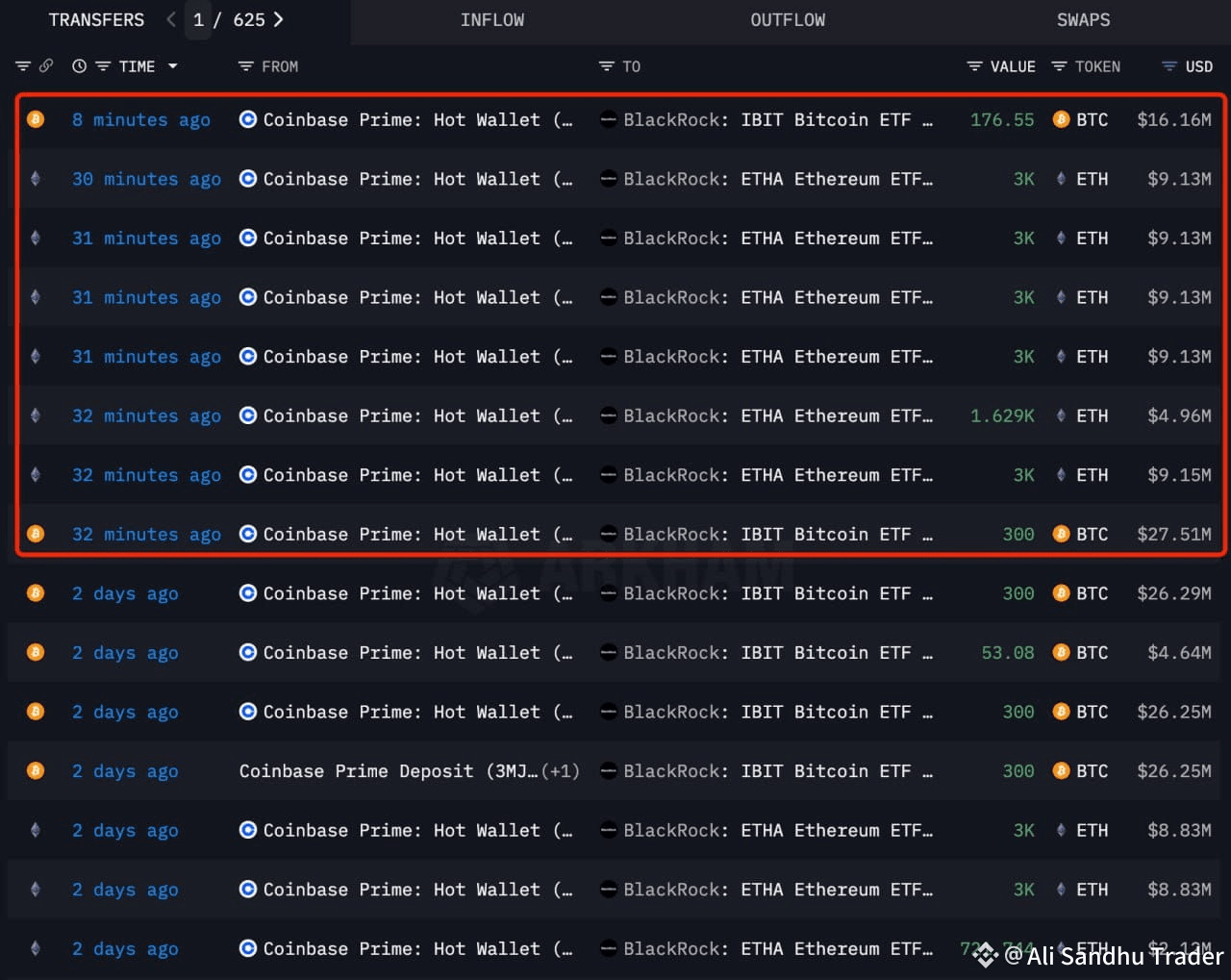
Task: Click the Coinbase logo in the 8 minutes ago row
Action: click(x=248, y=119)
